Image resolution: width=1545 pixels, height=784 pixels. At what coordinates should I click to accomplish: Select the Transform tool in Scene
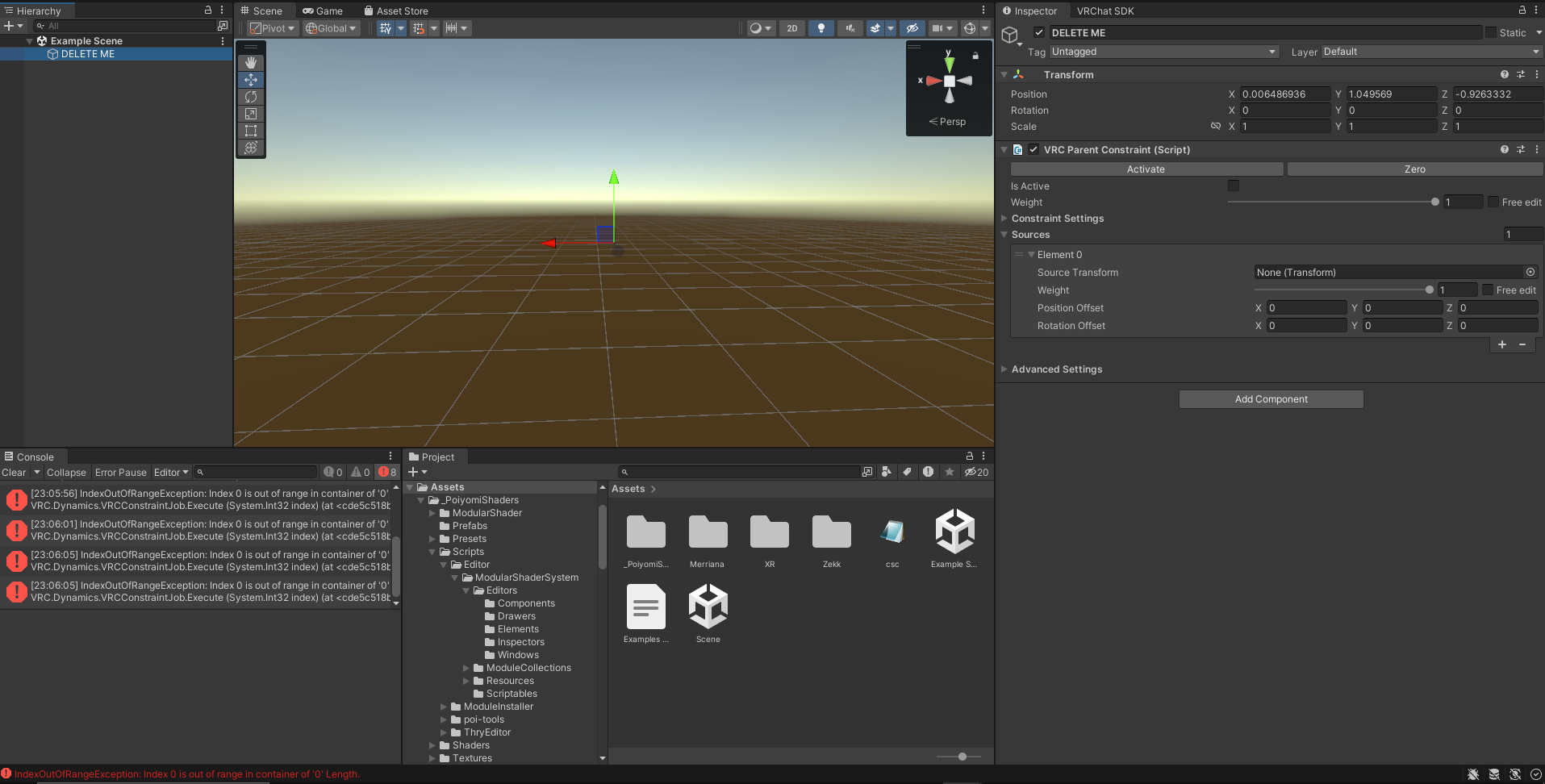[251, 148]
